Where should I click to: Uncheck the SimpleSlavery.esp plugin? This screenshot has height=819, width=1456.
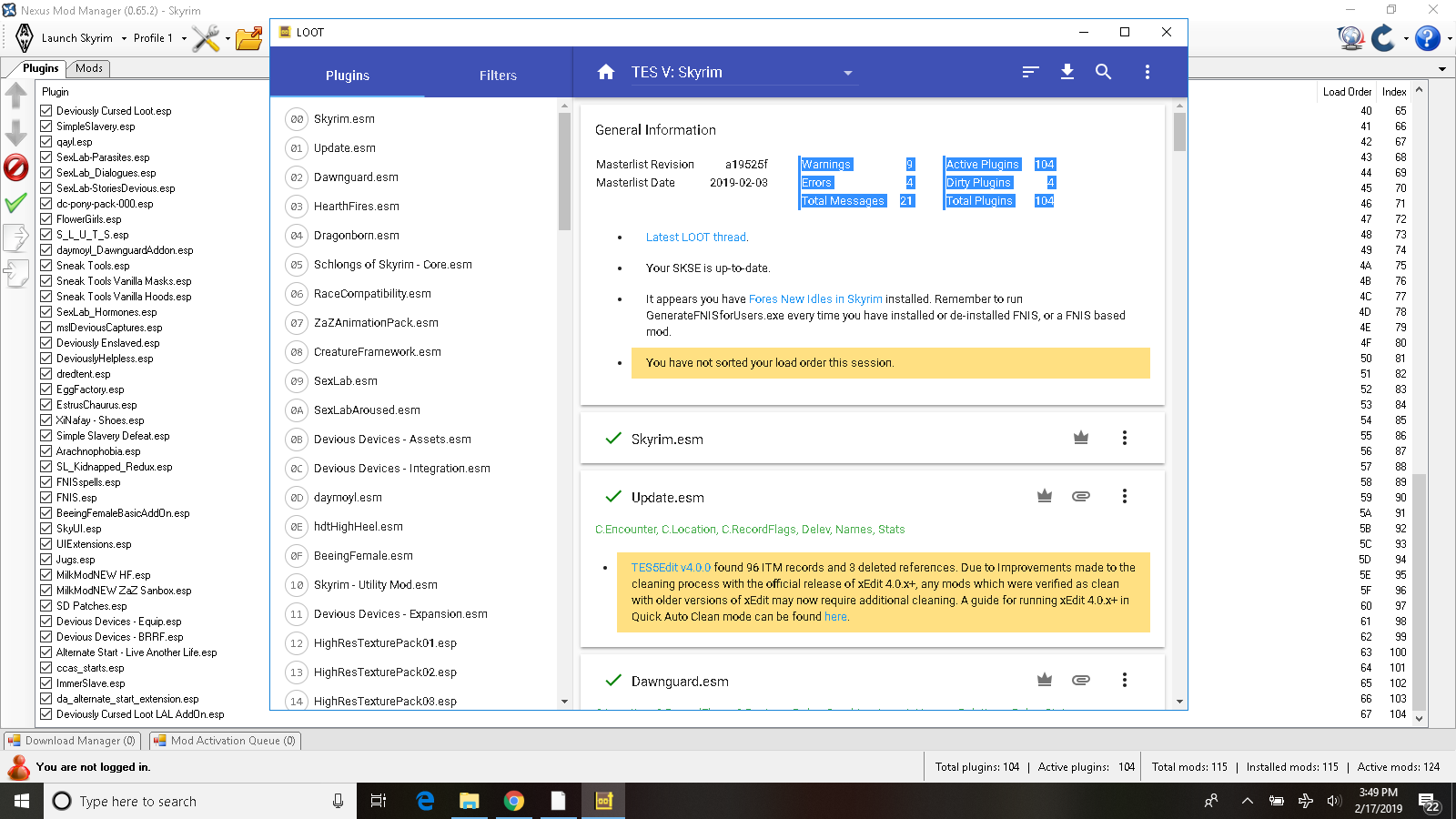coord(46,126)
